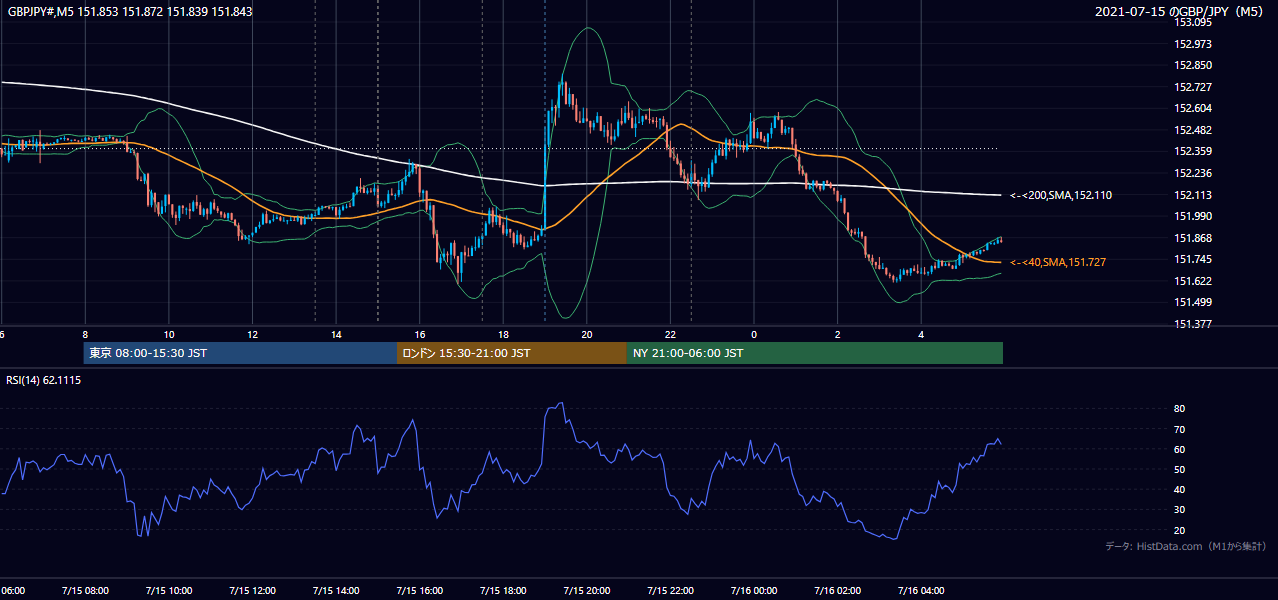Click RSI axis level 40
The image size is (1278, 600).
click(1179, 489)
